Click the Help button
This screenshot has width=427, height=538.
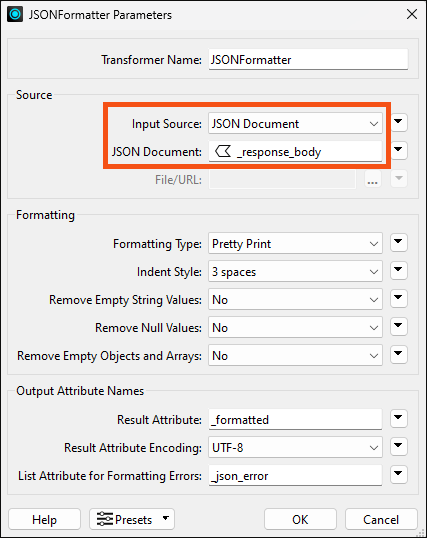[44, 519]
